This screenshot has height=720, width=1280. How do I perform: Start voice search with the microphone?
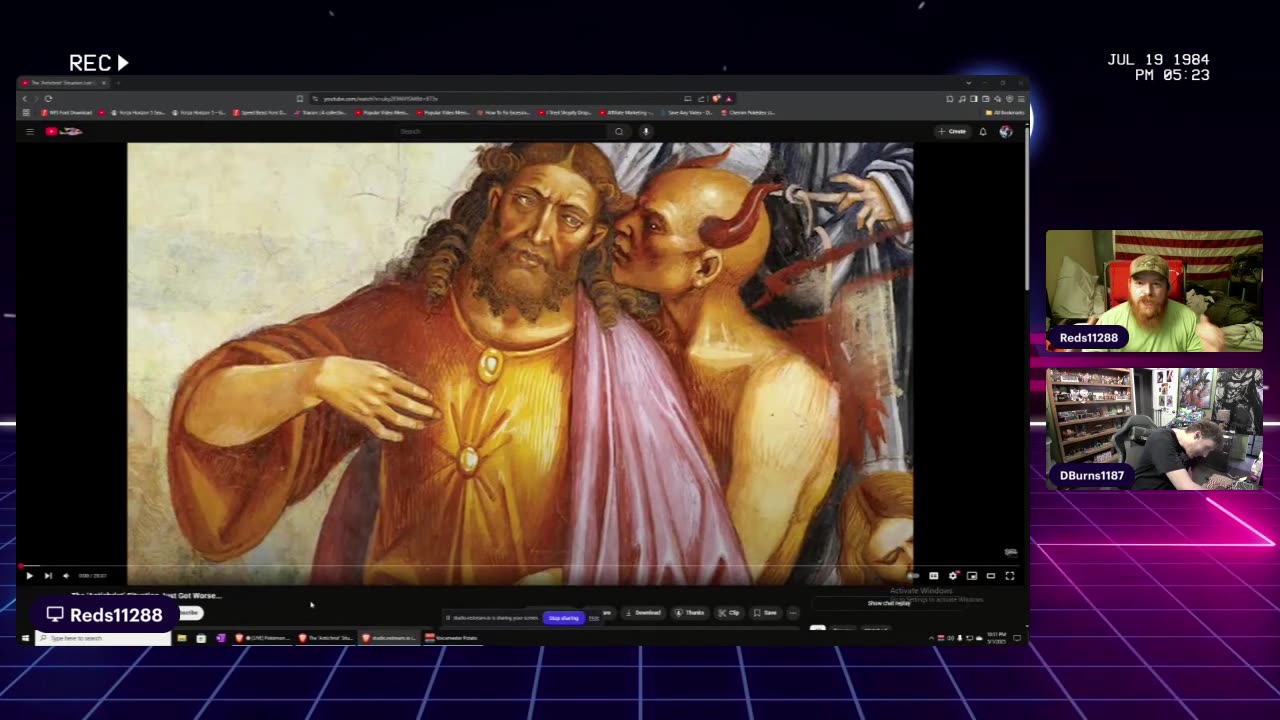(x=646, y=132)
